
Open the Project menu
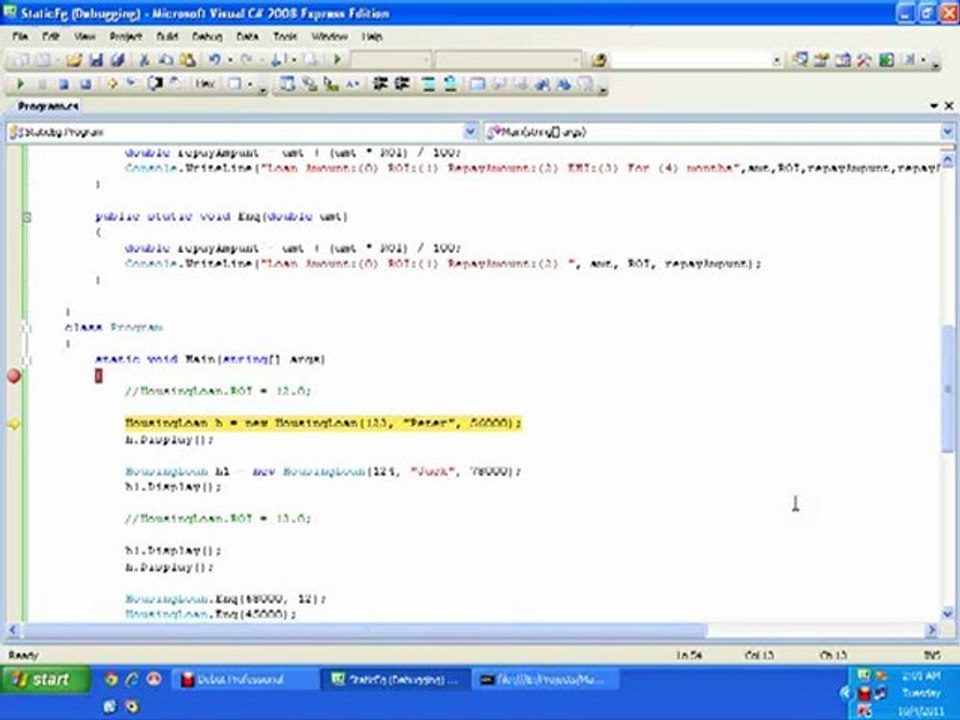(126, 37)
